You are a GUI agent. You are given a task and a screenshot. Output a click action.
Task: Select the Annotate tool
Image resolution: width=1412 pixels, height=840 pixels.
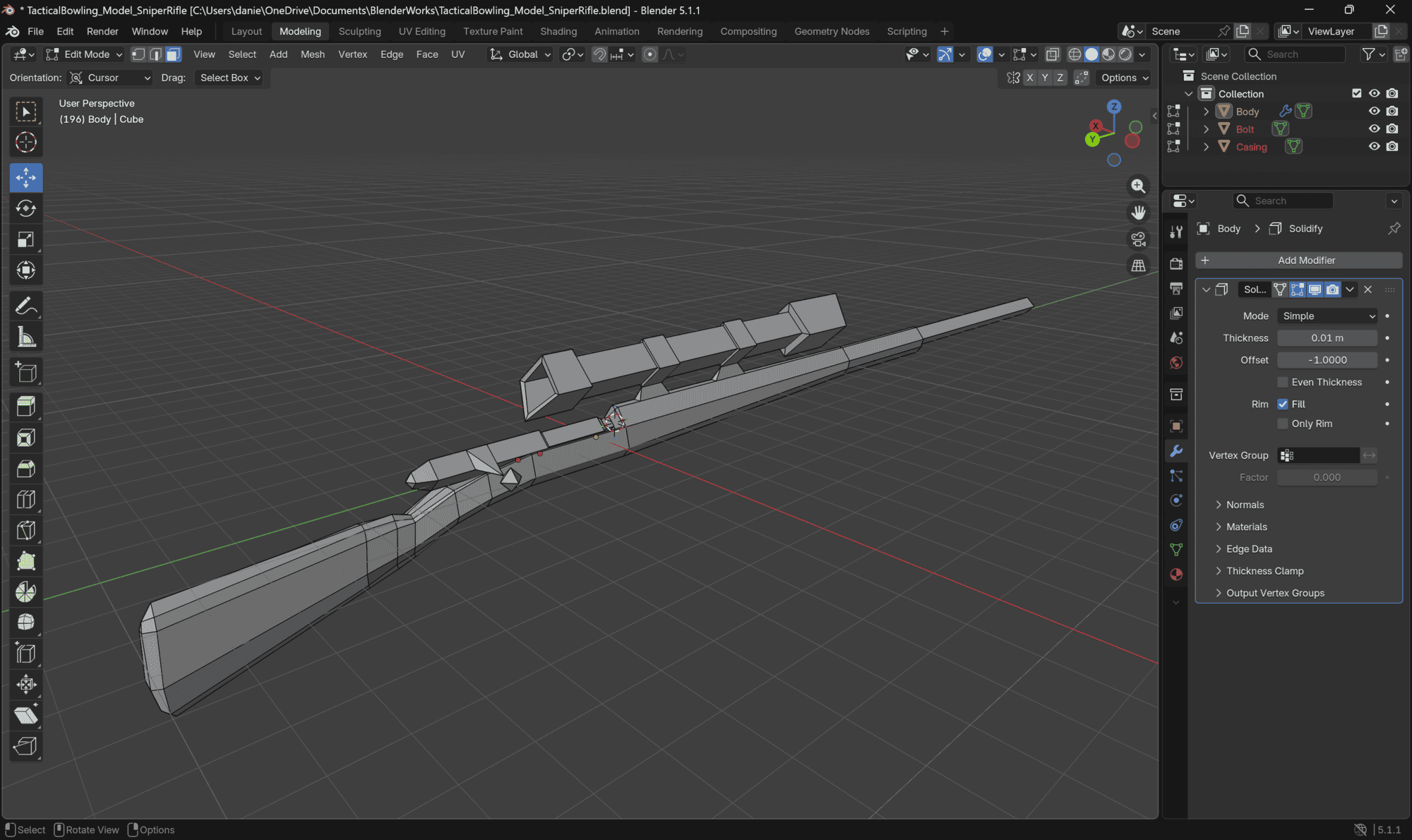click(26, 306)
